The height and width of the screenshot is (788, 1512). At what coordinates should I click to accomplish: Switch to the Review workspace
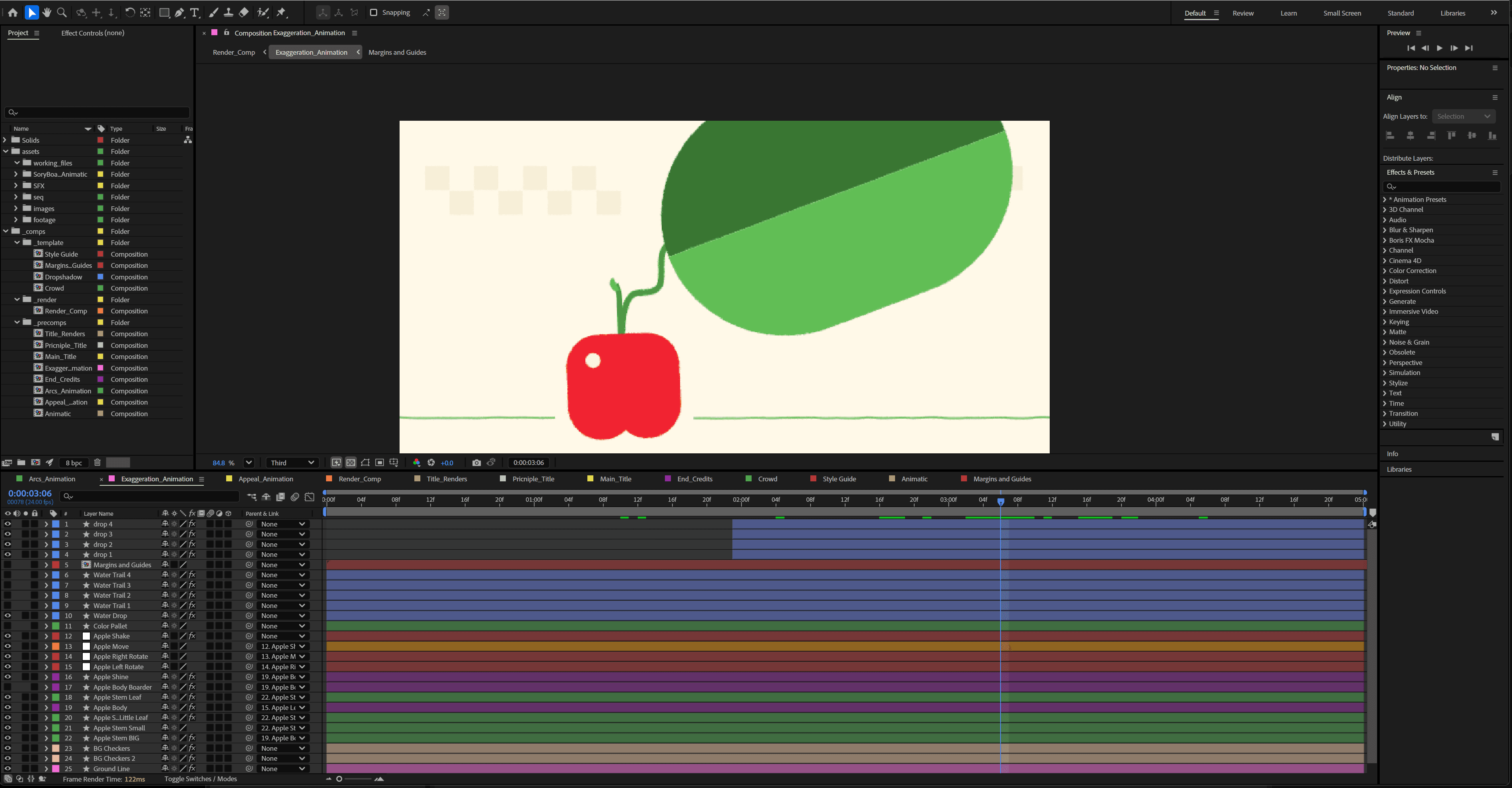click(x=1243, y=13)
